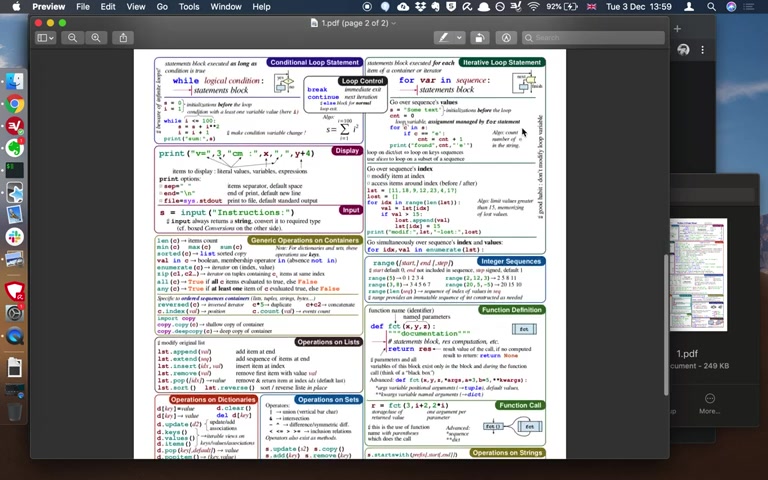The image size is (768, 480).
Task: Open the user account menu bar icon
Action: tap(689, 6)
